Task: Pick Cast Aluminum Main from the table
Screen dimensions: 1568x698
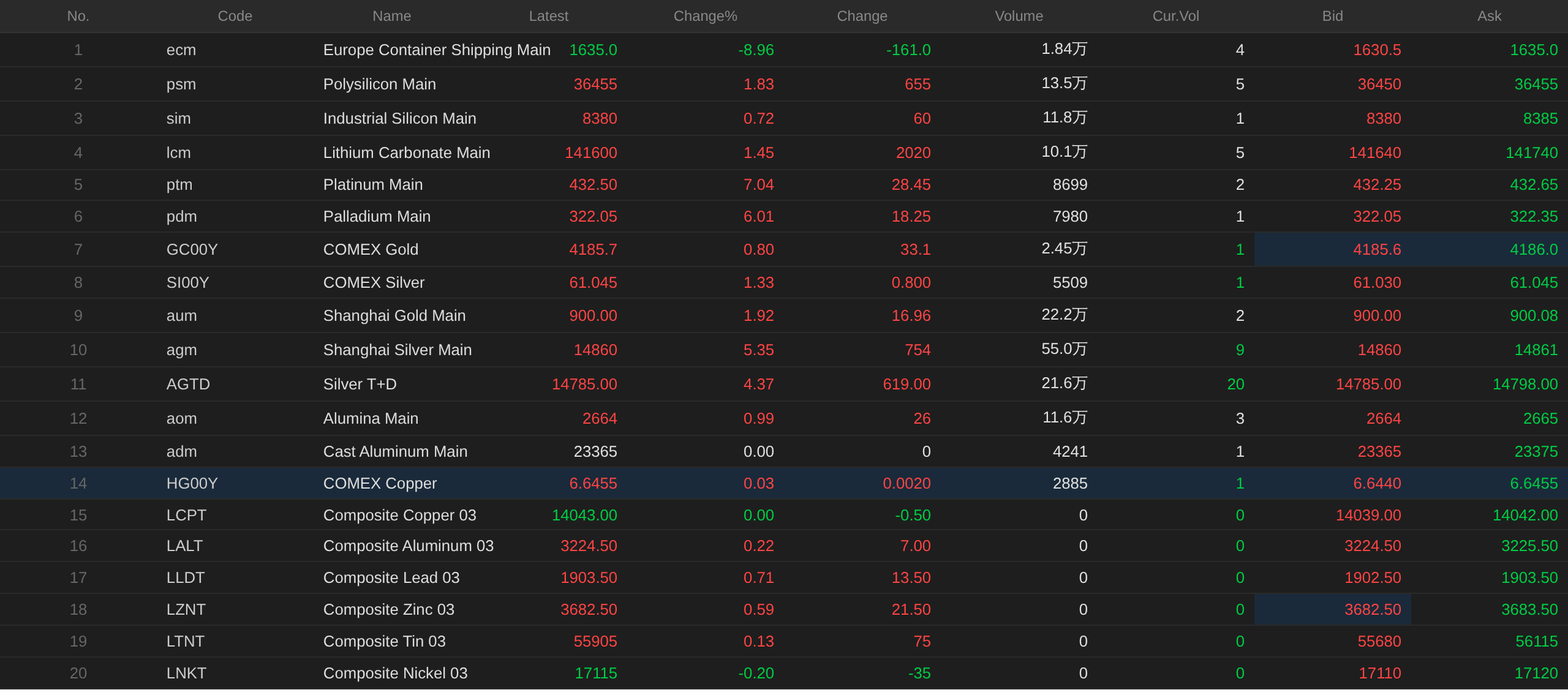Action: tap(395, 451)
